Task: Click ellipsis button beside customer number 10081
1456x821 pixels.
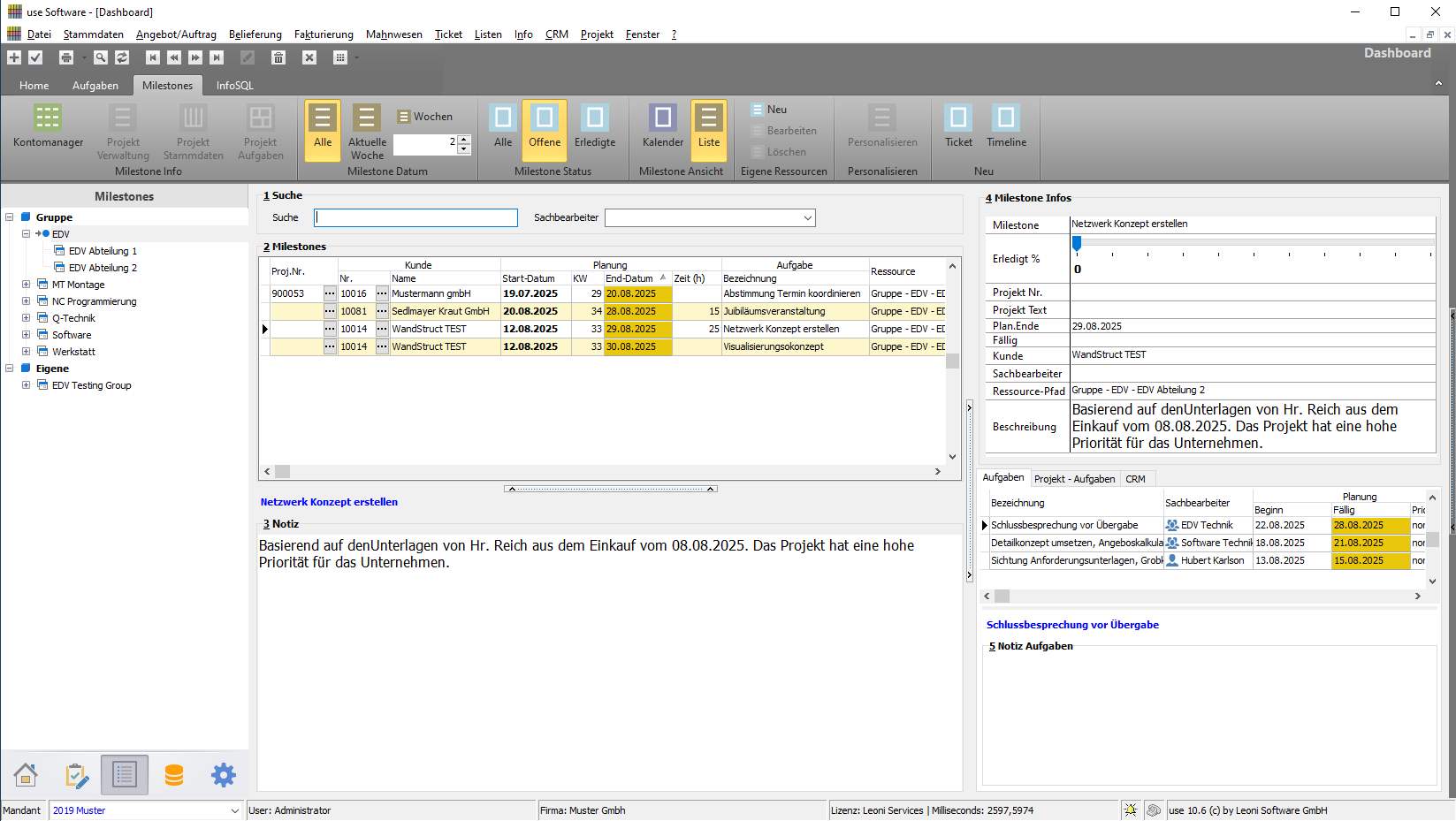Action: pos(382,311)
